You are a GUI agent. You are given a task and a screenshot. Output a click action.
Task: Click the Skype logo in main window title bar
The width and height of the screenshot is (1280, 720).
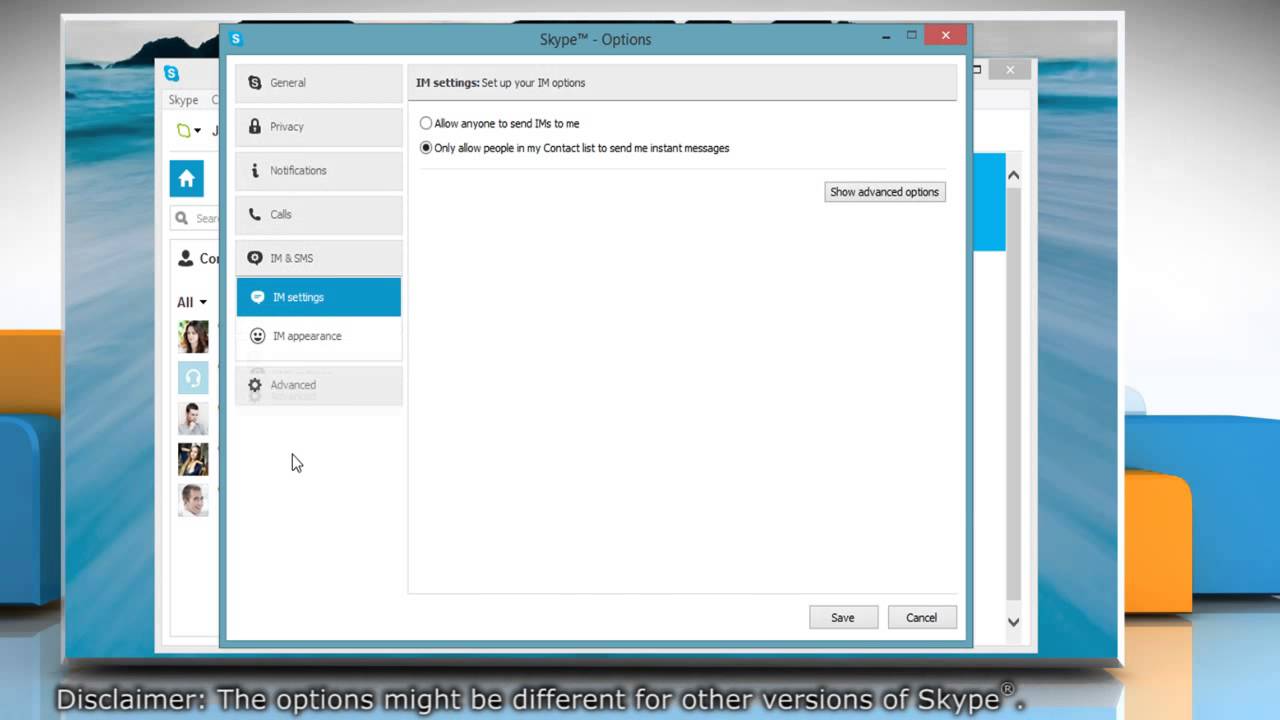pos(171,73)
